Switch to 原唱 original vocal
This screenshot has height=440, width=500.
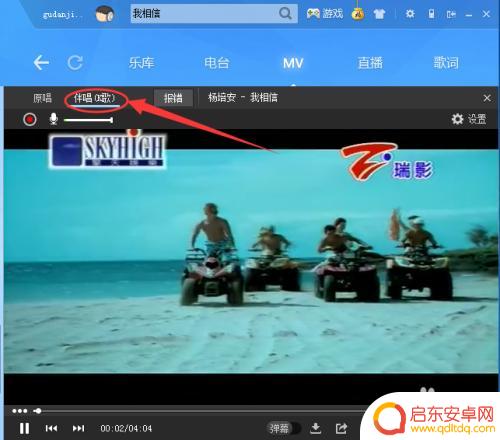pyautogui.click(x=42, y=98)
